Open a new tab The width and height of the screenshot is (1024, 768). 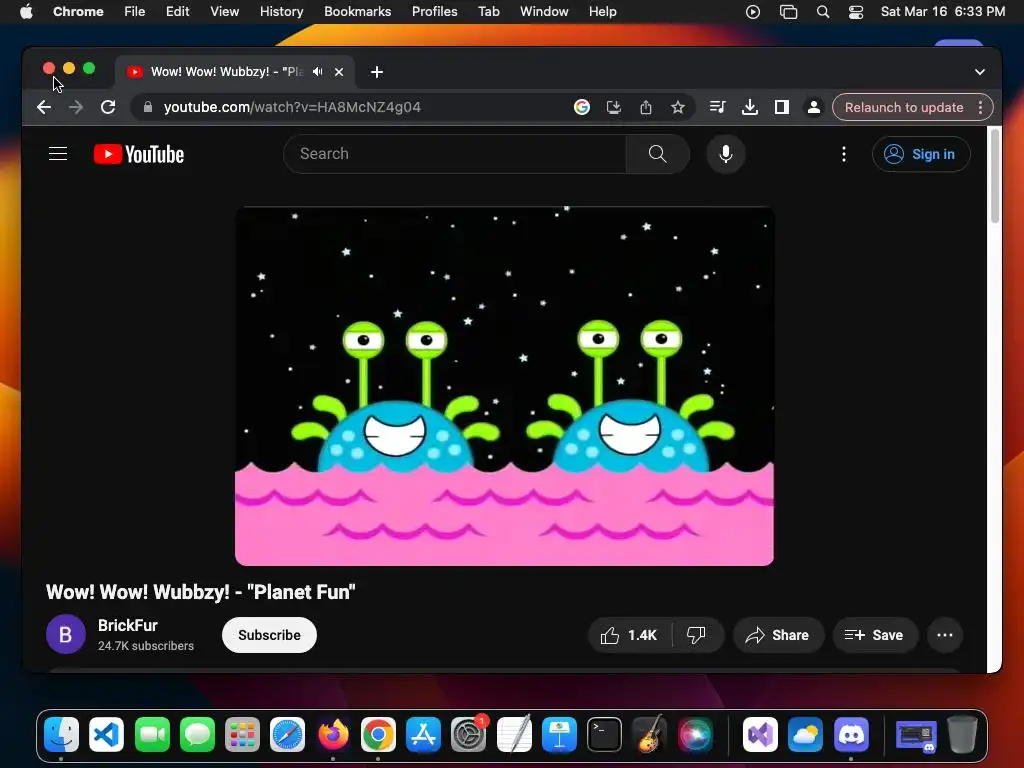(377, 72)
